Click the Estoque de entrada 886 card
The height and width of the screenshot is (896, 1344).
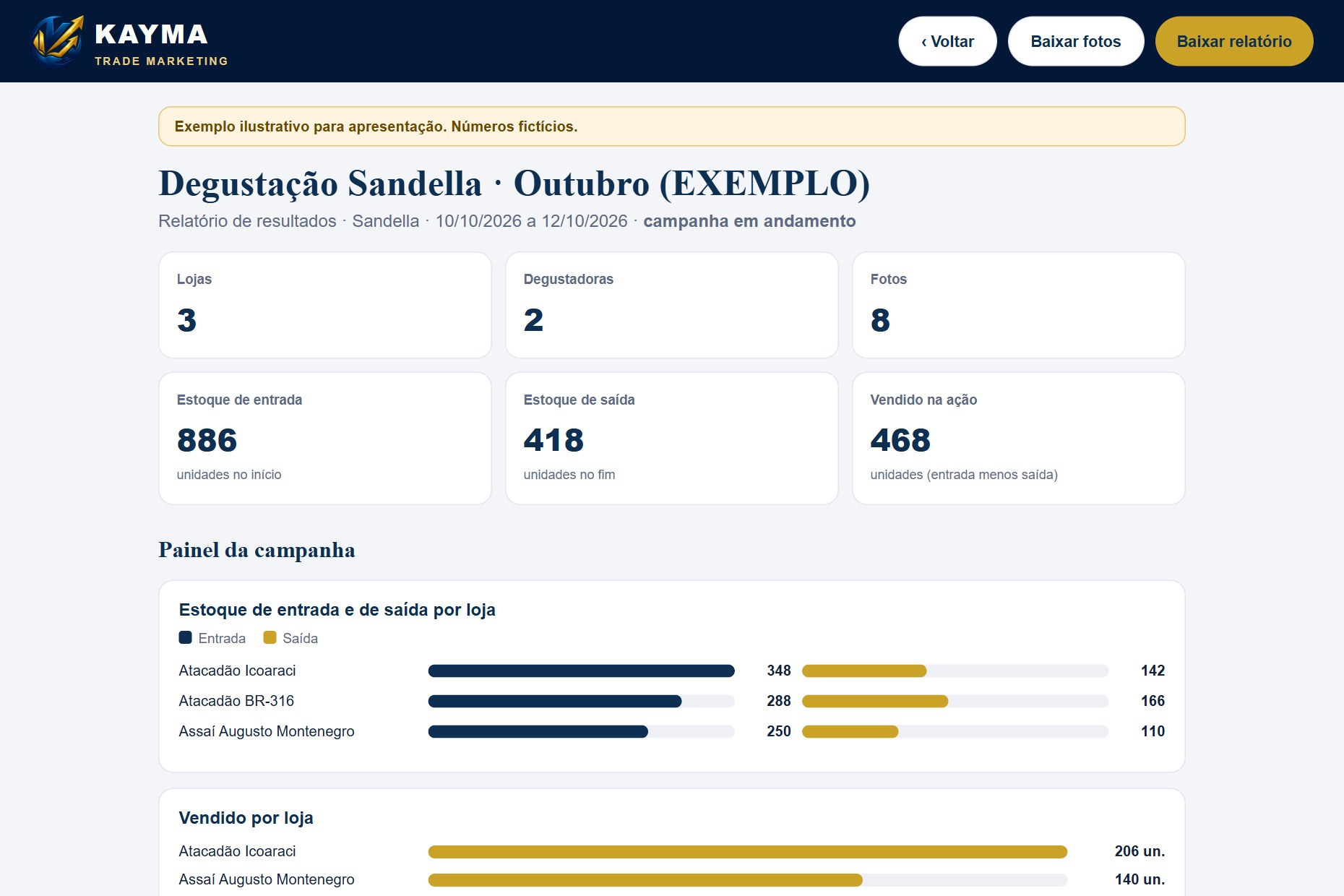[325, 439]
